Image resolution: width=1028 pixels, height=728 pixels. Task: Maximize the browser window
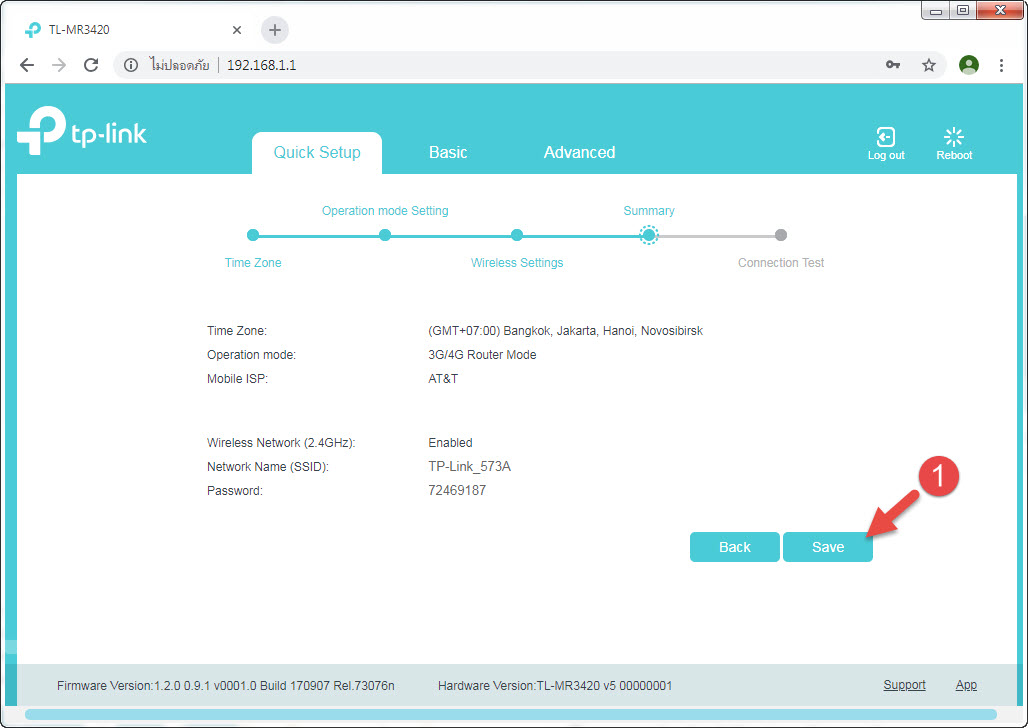point(962,10)
